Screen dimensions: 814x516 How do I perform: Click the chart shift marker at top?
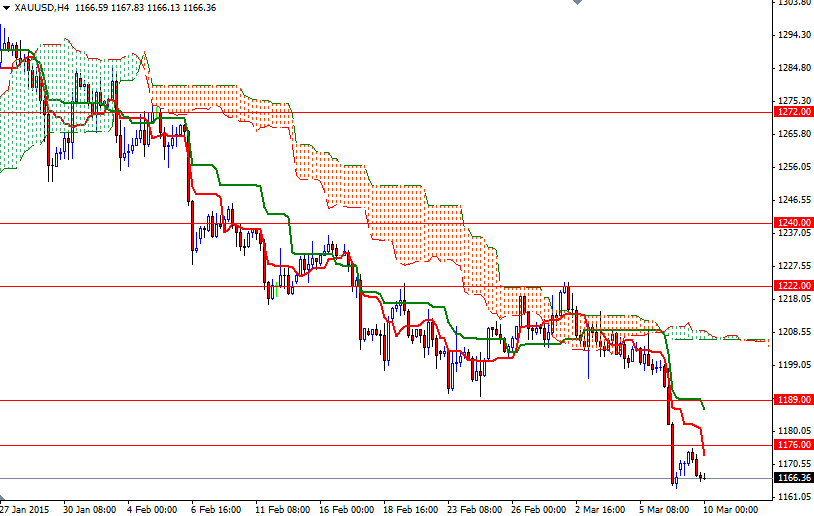[x=576, y=4]
